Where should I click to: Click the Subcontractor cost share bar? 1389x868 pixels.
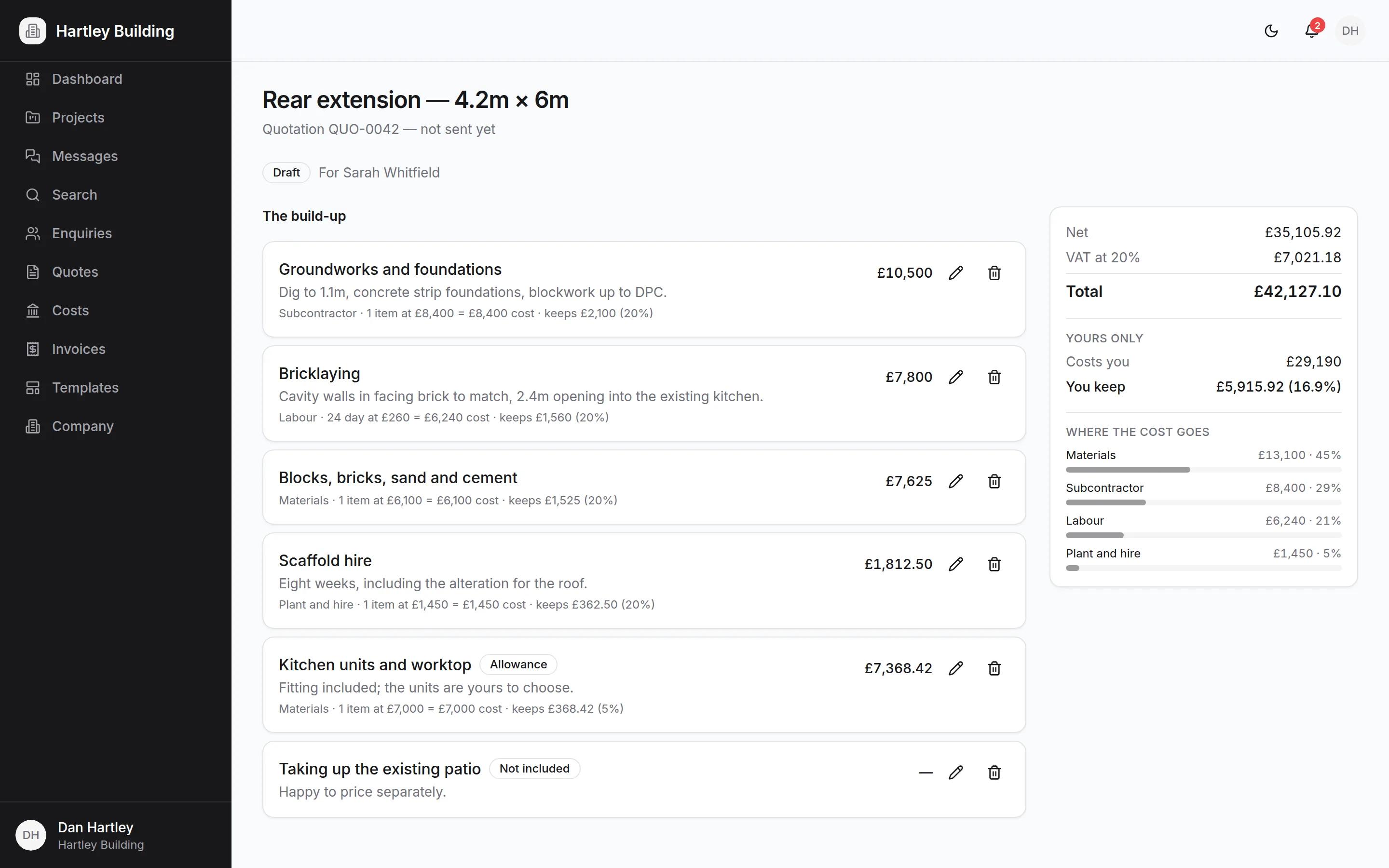[x=1203, y=502]
